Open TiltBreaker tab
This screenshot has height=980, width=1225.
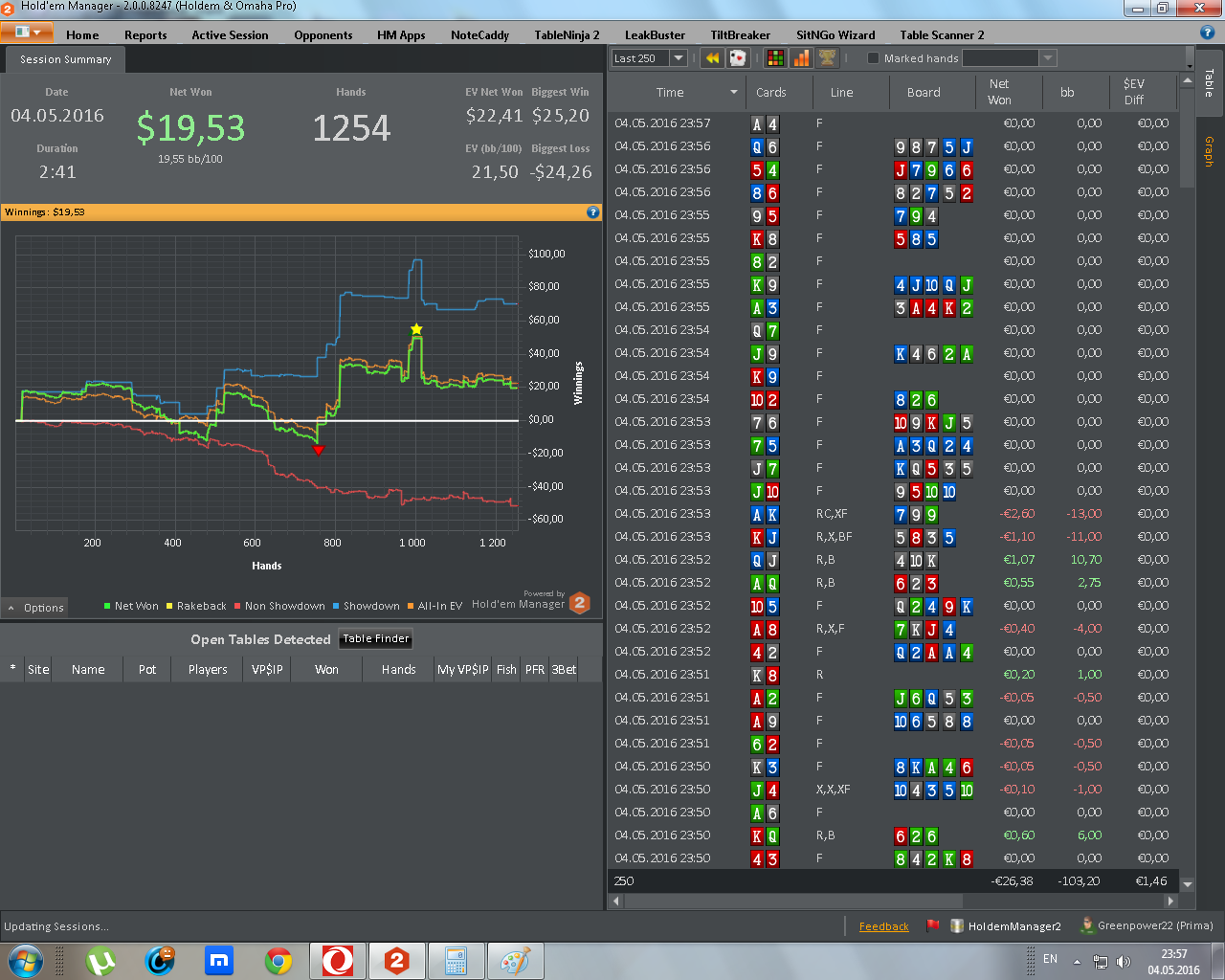click(x=740, y=35)
